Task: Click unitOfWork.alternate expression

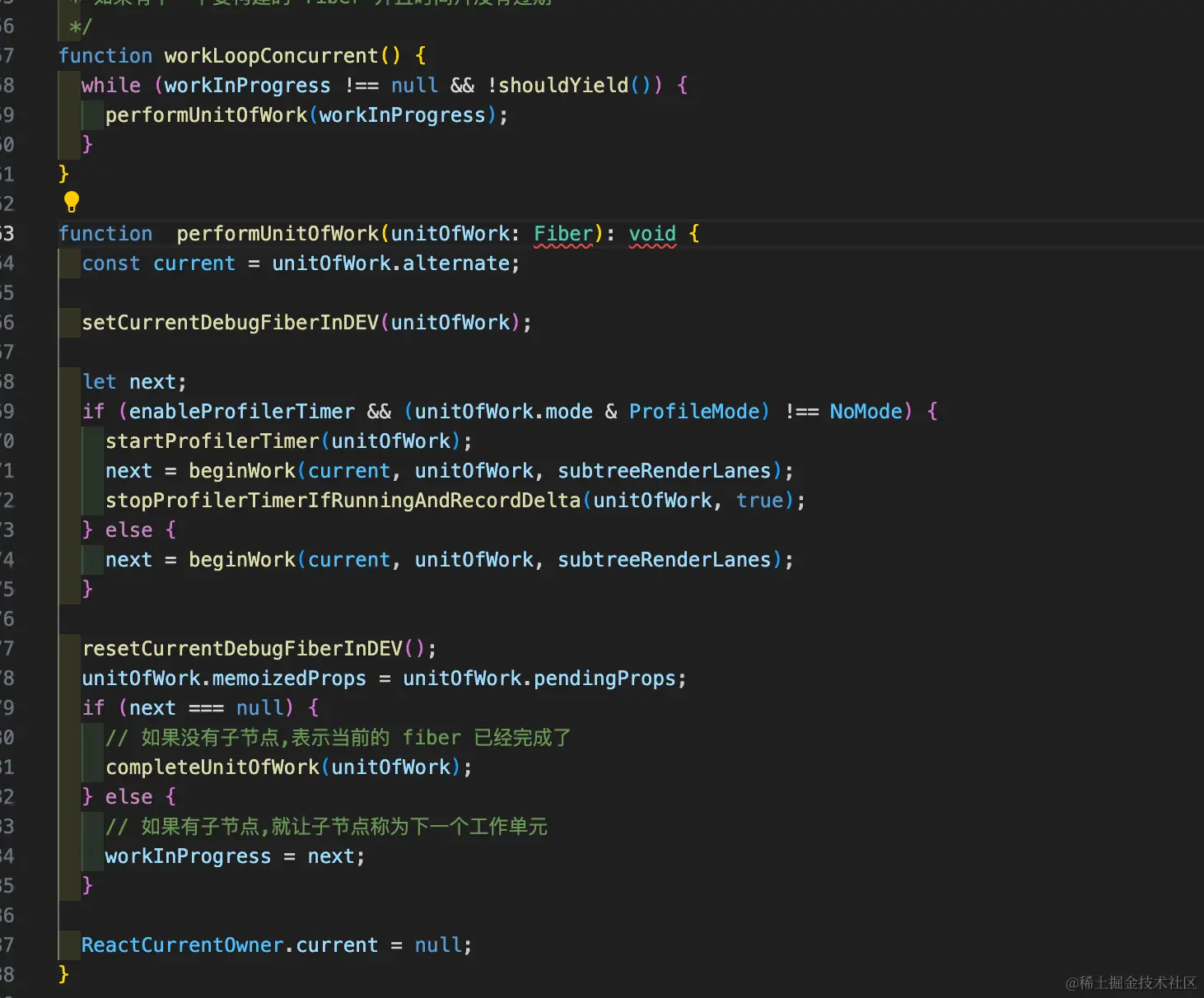Action: [x=391, y=263]
